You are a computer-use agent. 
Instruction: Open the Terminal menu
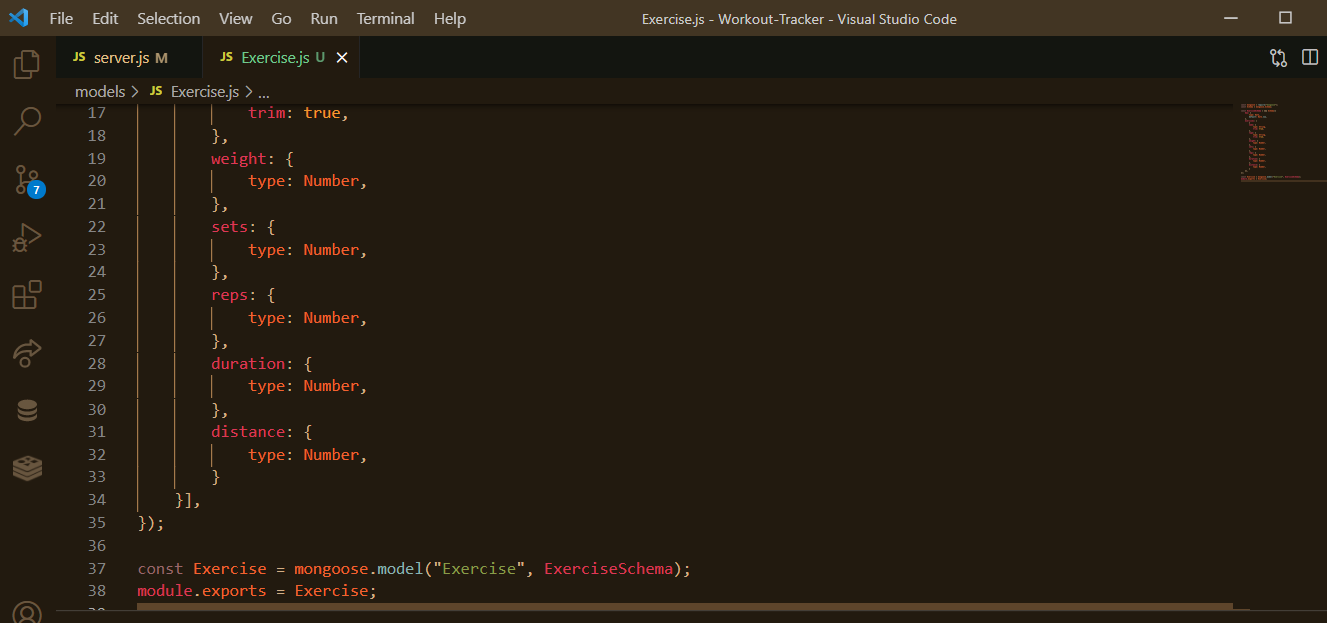[x=386, y=18]
